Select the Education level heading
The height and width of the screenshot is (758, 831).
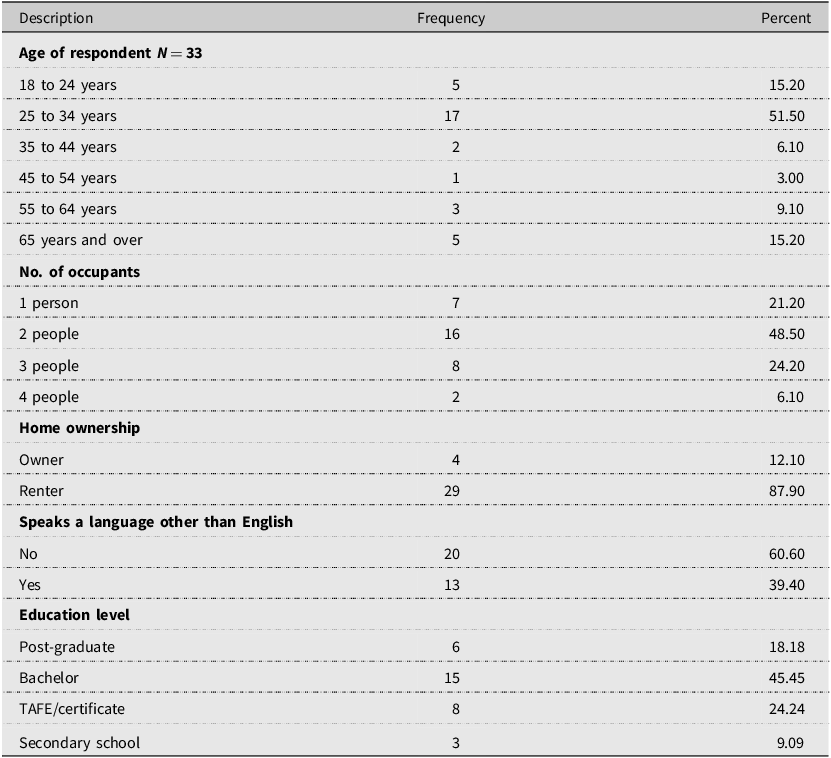tap(74, 615)
